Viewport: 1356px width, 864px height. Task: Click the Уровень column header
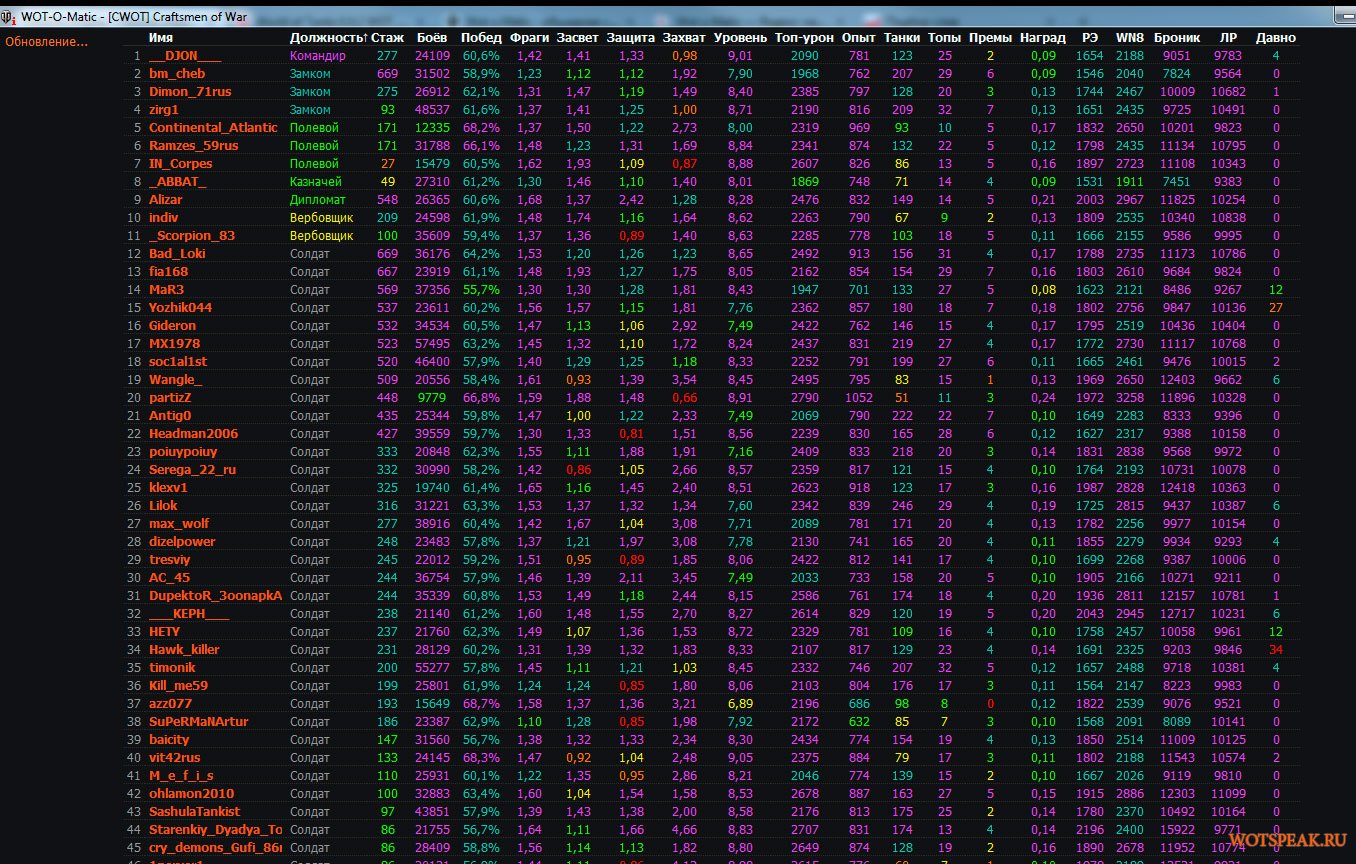coord(740,37)
